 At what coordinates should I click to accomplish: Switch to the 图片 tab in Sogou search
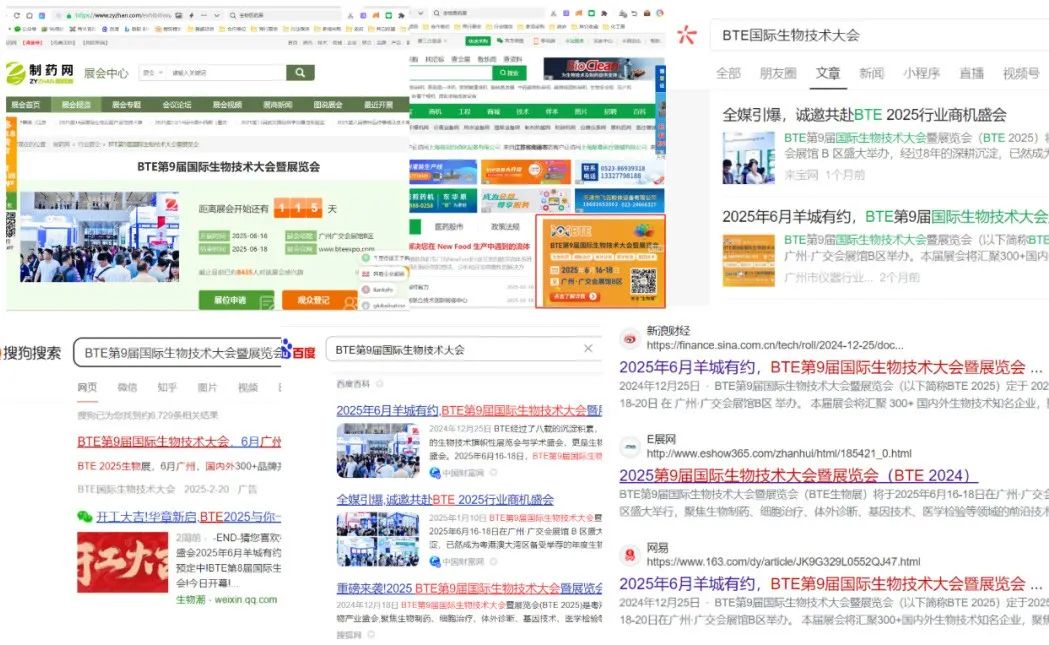tap(207, 387)
